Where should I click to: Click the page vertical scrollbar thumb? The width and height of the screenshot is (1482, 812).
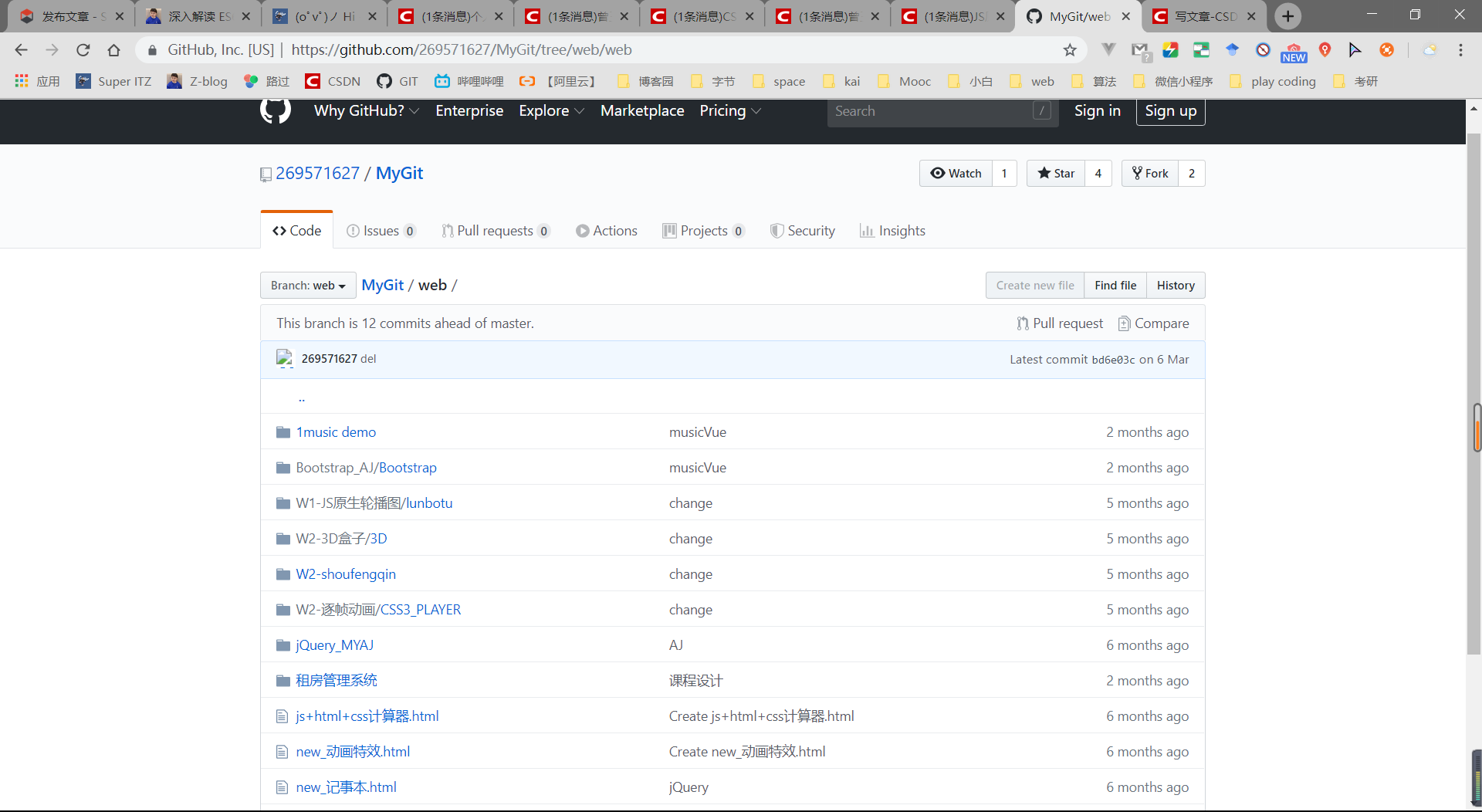[x=1474, y=394]
